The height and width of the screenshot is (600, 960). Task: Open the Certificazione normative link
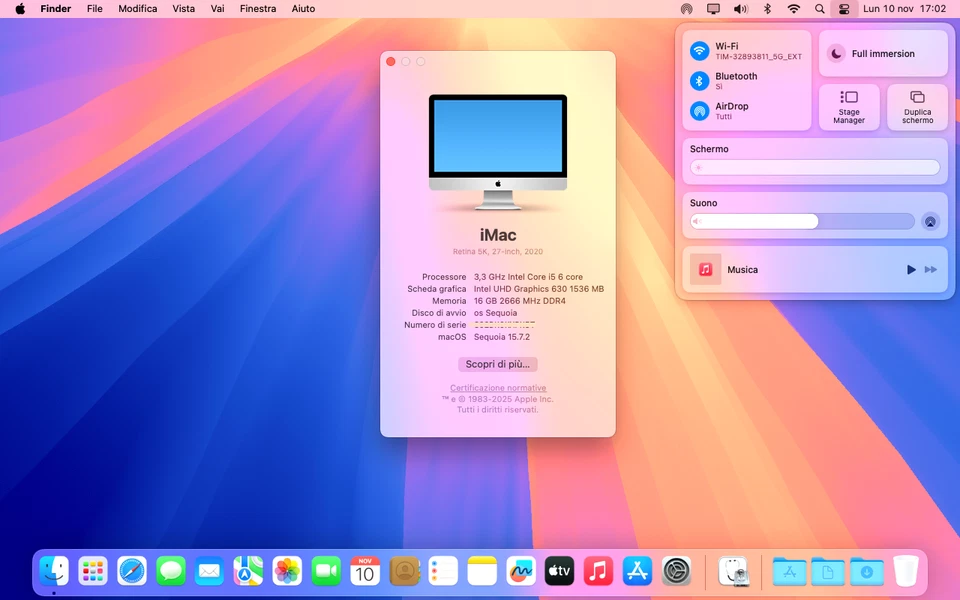coord(497,388)
